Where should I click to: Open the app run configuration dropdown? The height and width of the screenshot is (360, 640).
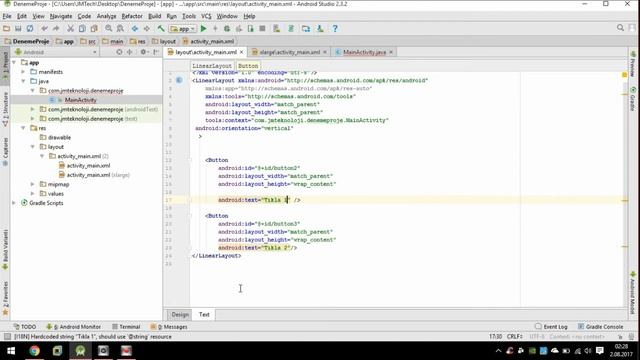click(x=183, y=29)
